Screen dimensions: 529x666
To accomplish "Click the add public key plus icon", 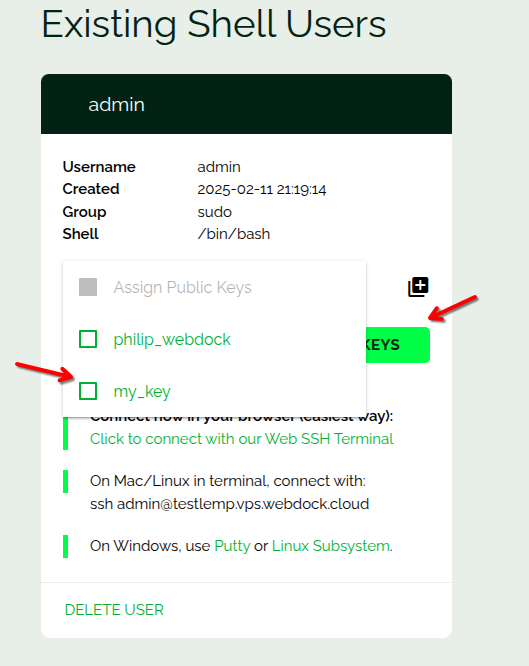I will pos(419,287).
